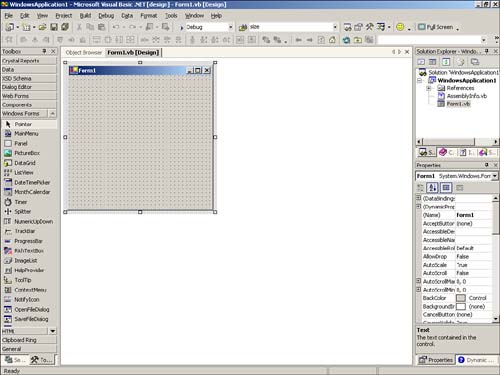
Task: Open the Form1 object selector dropdown in Properties
Action: (495, 176)
